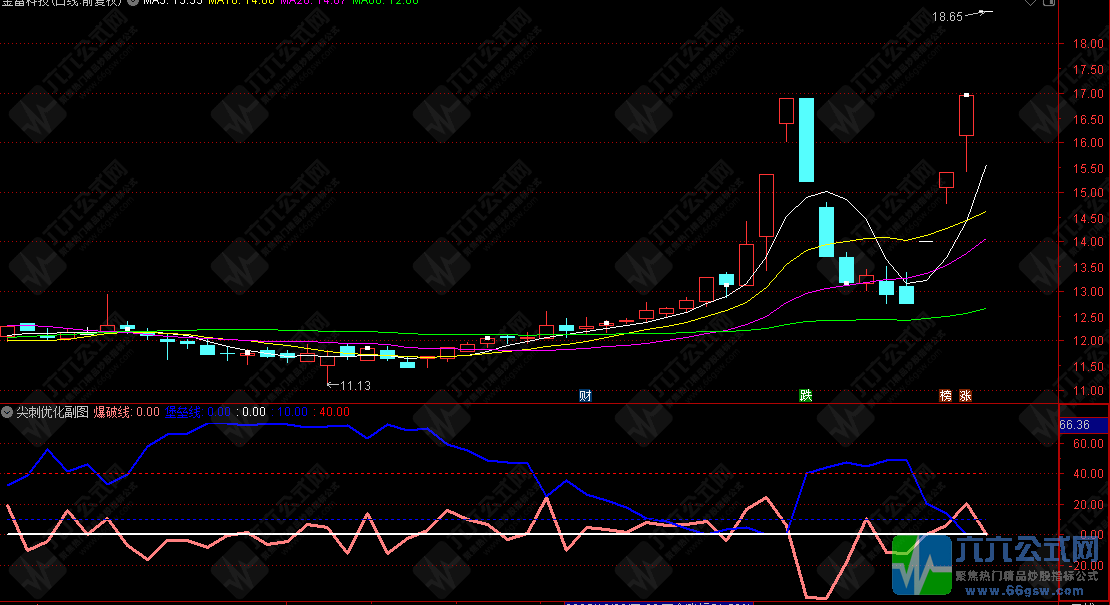Viewport: 1110px width, 605px height.
Task: Click the 涨 rise event marker
Action: pos(966,396)
